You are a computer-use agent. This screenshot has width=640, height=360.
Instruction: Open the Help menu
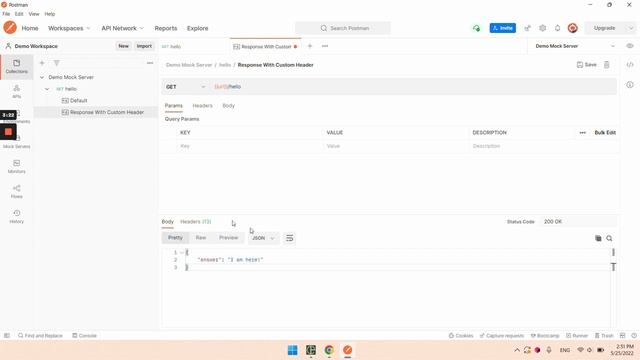[50, 14]
